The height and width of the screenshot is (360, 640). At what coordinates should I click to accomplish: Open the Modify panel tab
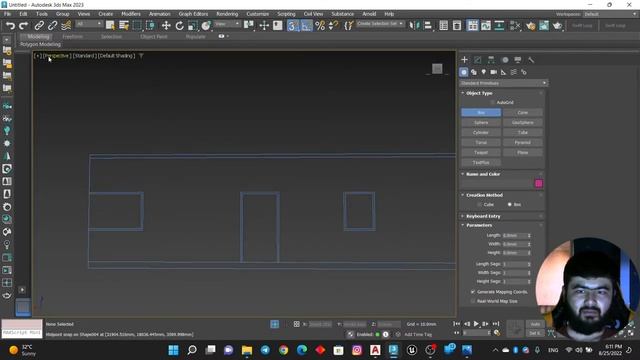click(x=478, y=60)
